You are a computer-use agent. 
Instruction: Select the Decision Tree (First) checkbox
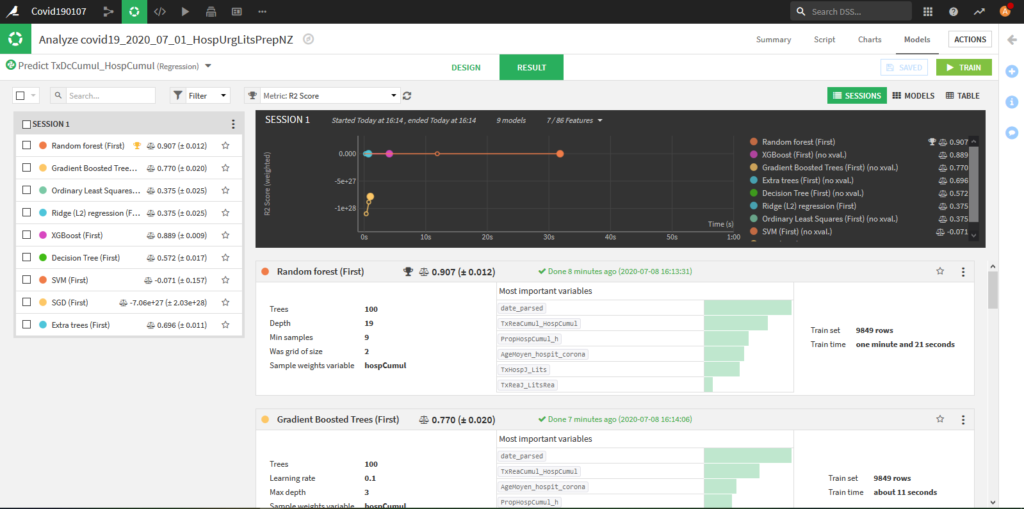tap(27, 257)
